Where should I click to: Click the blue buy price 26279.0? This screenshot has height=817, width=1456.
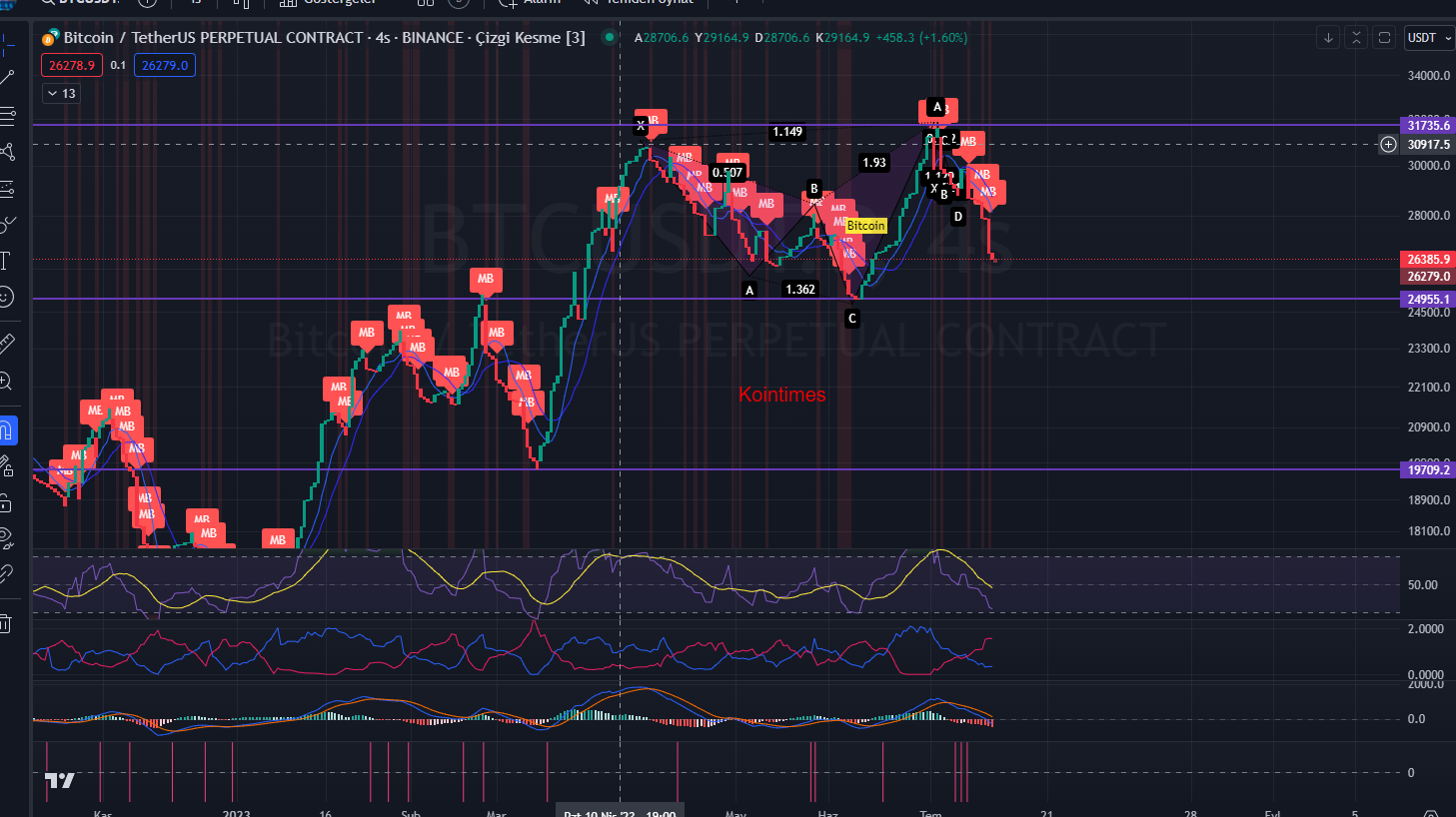pyautogui.click(x=165, y=66)
